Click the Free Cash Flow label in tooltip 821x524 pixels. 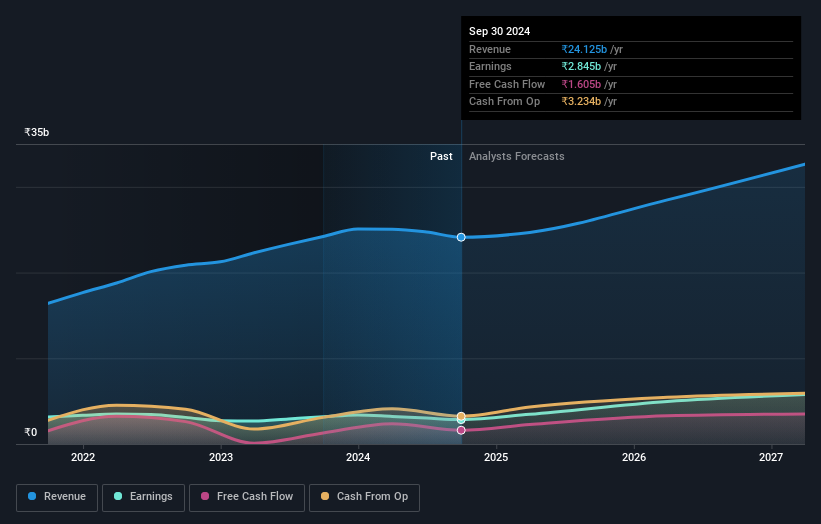507,84
